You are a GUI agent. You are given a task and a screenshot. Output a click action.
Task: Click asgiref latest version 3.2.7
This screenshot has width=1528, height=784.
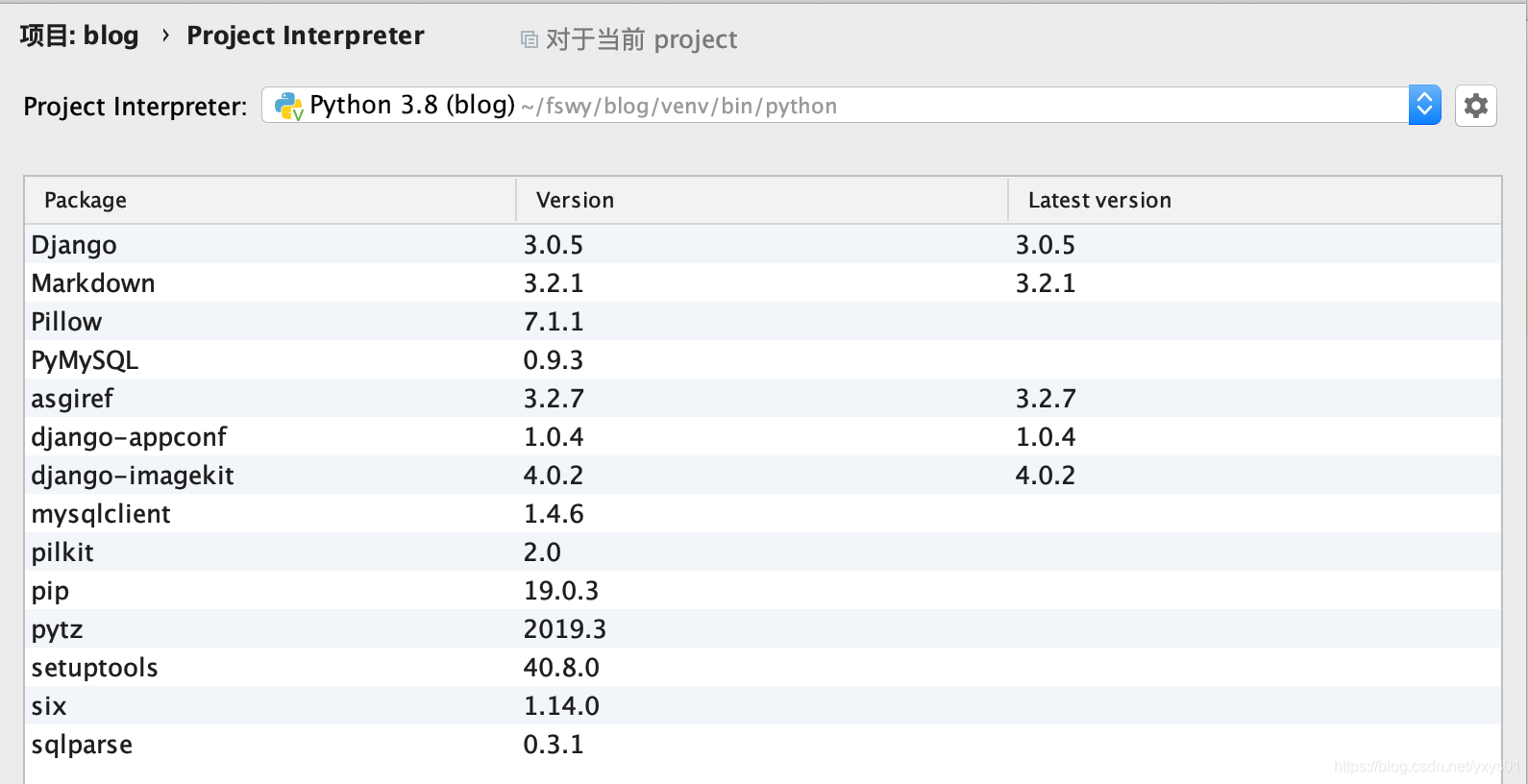pyautogui.click(x=1046, y=399)
